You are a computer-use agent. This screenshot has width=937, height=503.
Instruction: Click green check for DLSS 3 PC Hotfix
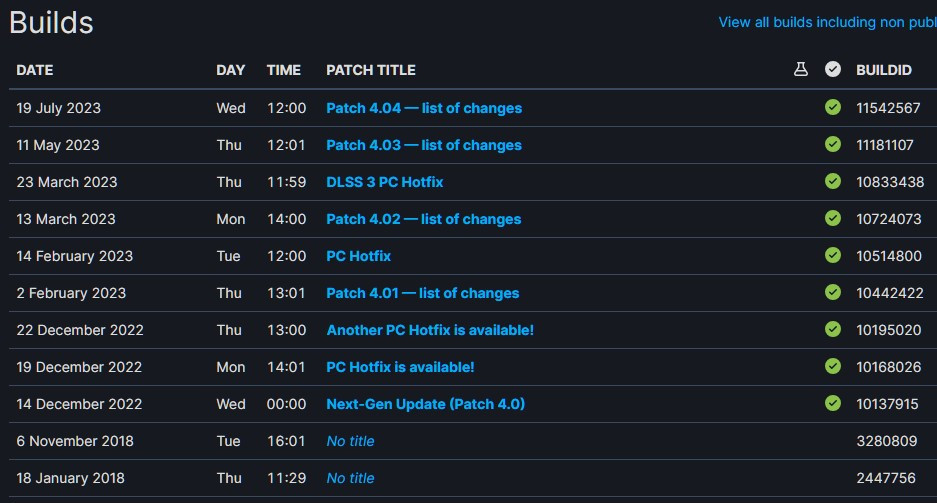click(832, 181)
